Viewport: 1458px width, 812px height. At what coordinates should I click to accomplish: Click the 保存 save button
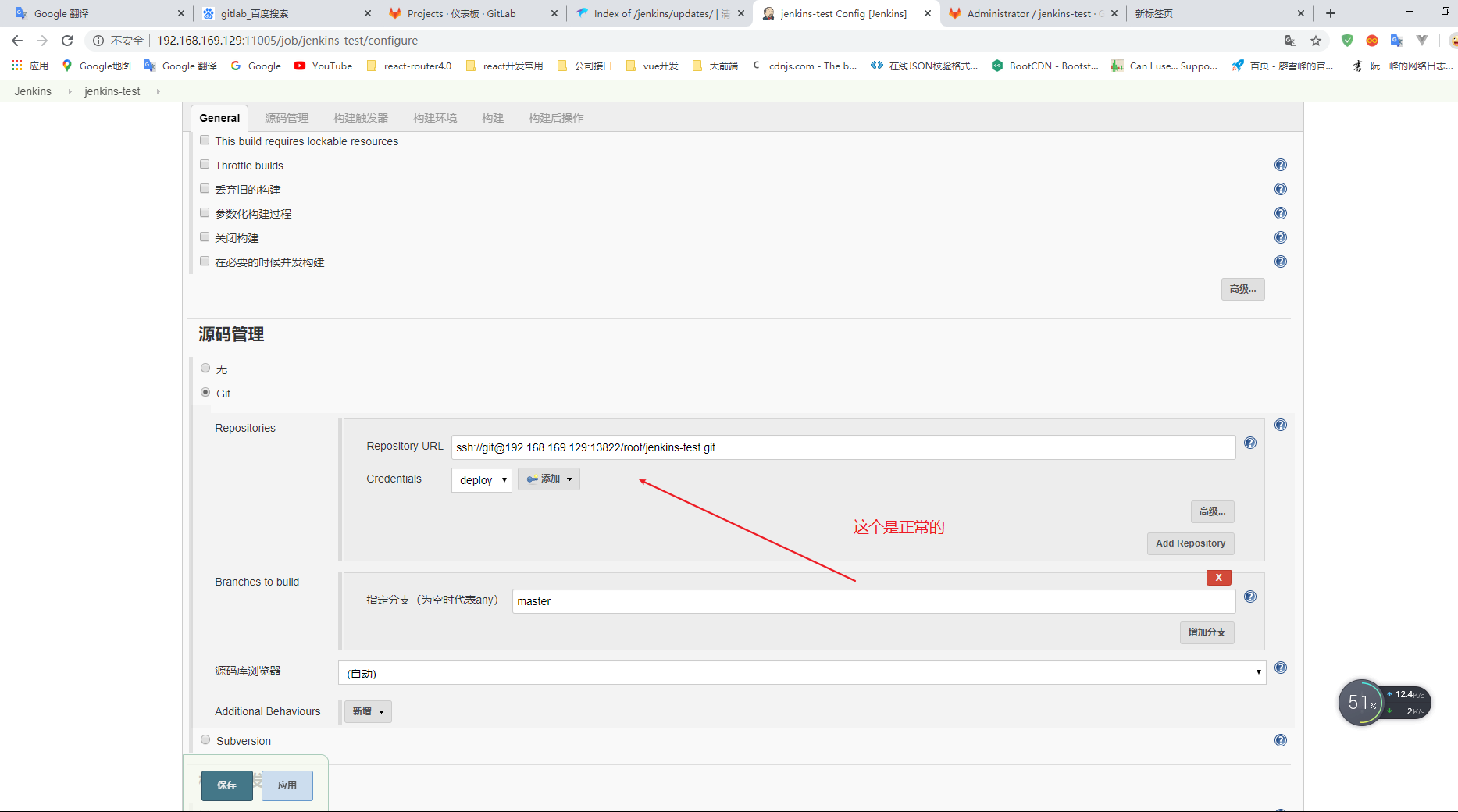pyautogui.click(x=227, y=785)
